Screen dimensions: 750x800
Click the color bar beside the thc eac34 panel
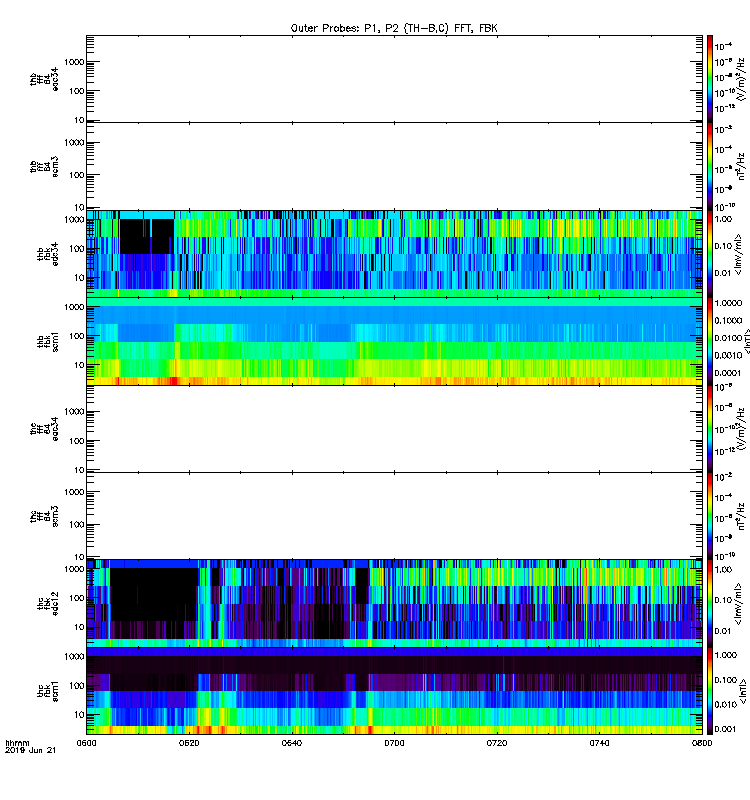(x=710, y=429)
